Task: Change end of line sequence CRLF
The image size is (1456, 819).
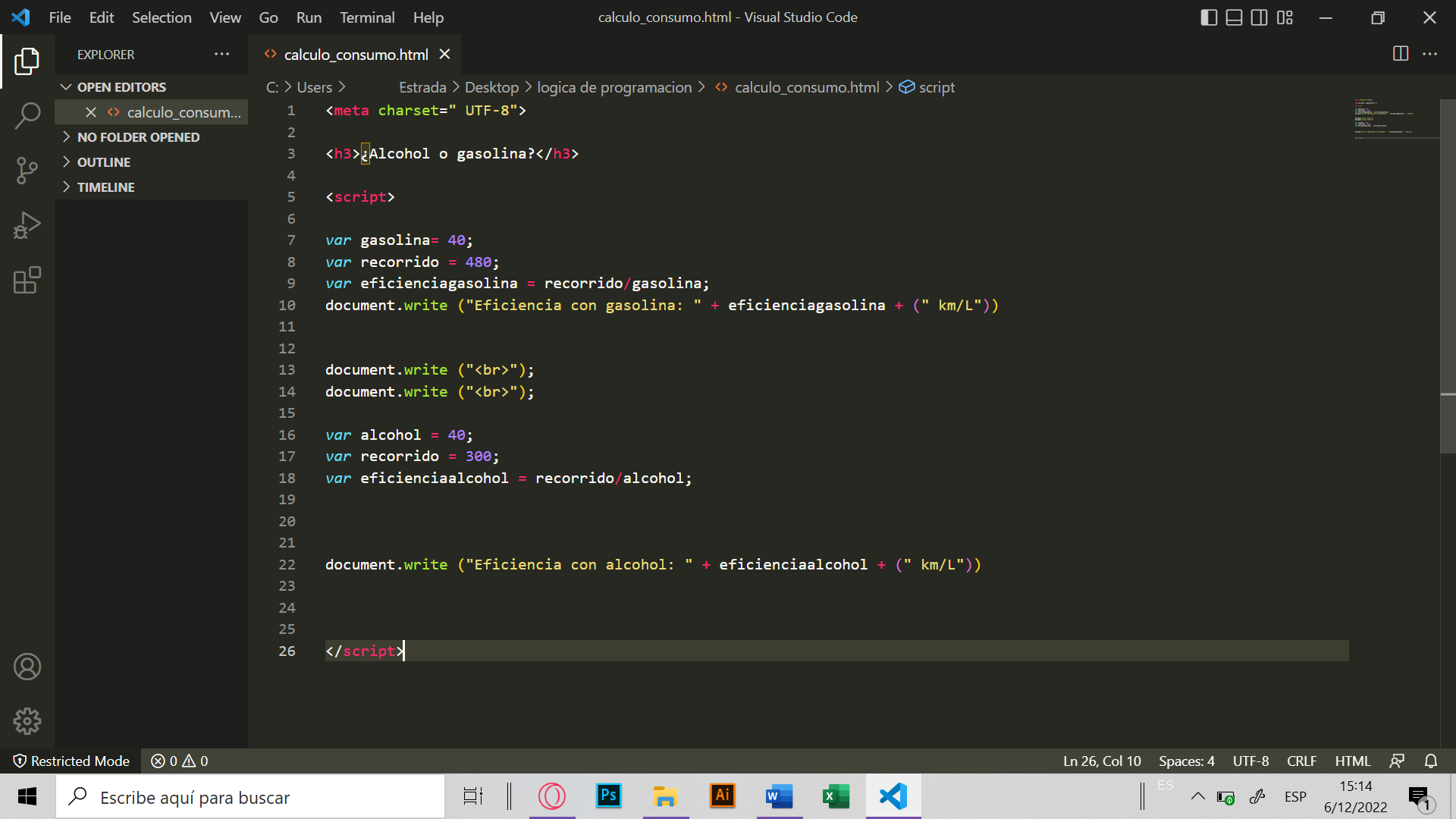Action: tap(1301, 761)
